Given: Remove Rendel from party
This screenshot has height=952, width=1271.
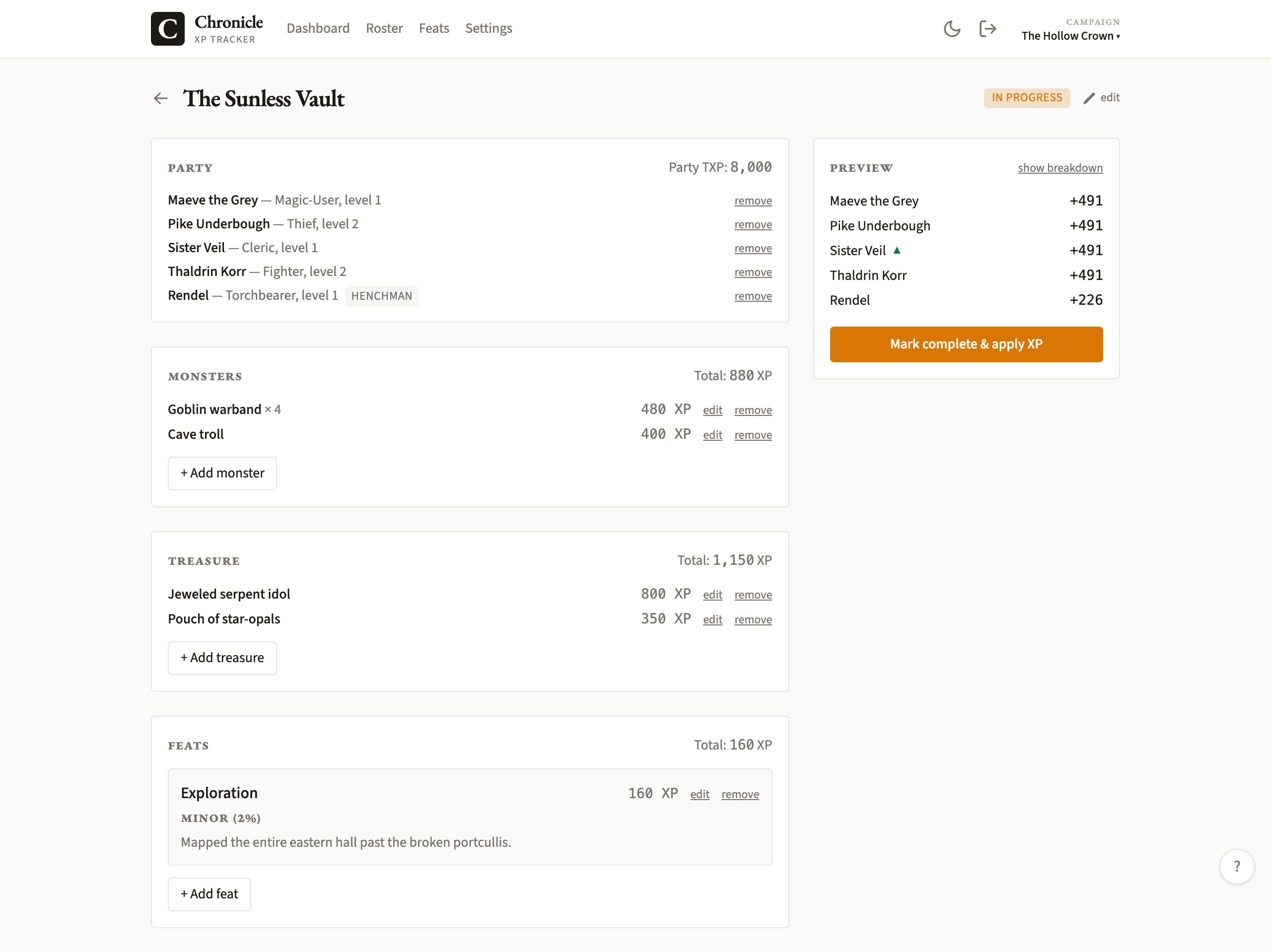Looking at the screenshot, I should point(753,296).
